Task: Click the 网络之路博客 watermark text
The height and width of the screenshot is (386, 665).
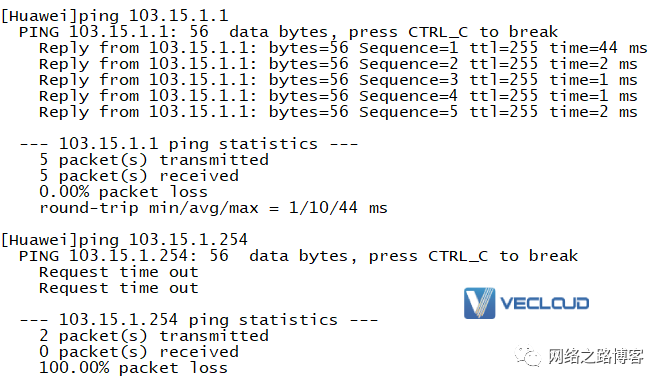Action: [596, 356]
